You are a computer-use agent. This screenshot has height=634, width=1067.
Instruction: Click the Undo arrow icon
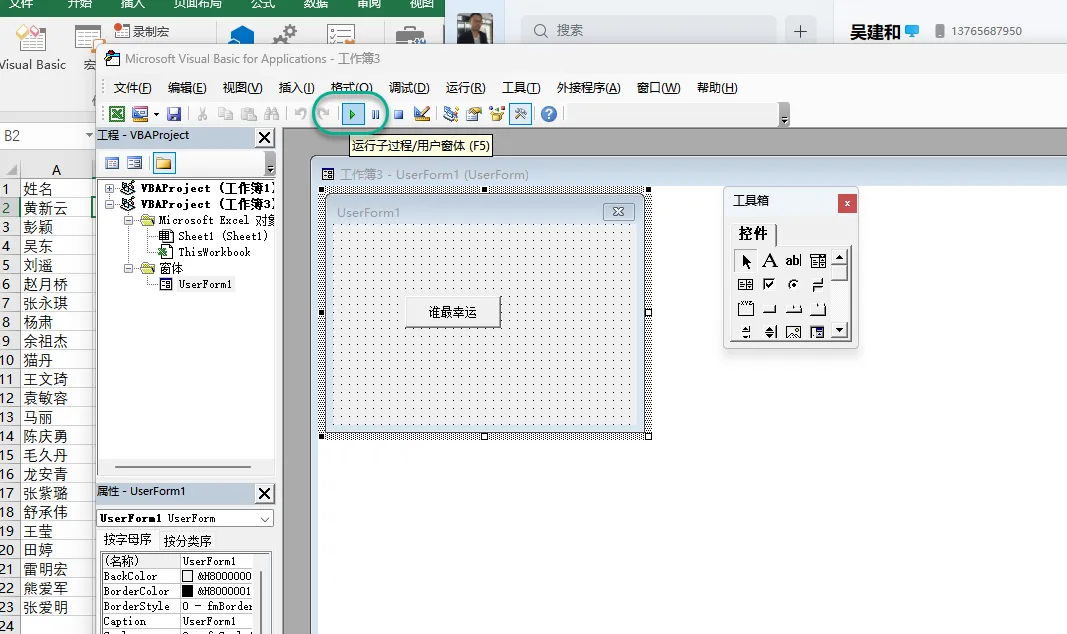[x=301, y=114]
